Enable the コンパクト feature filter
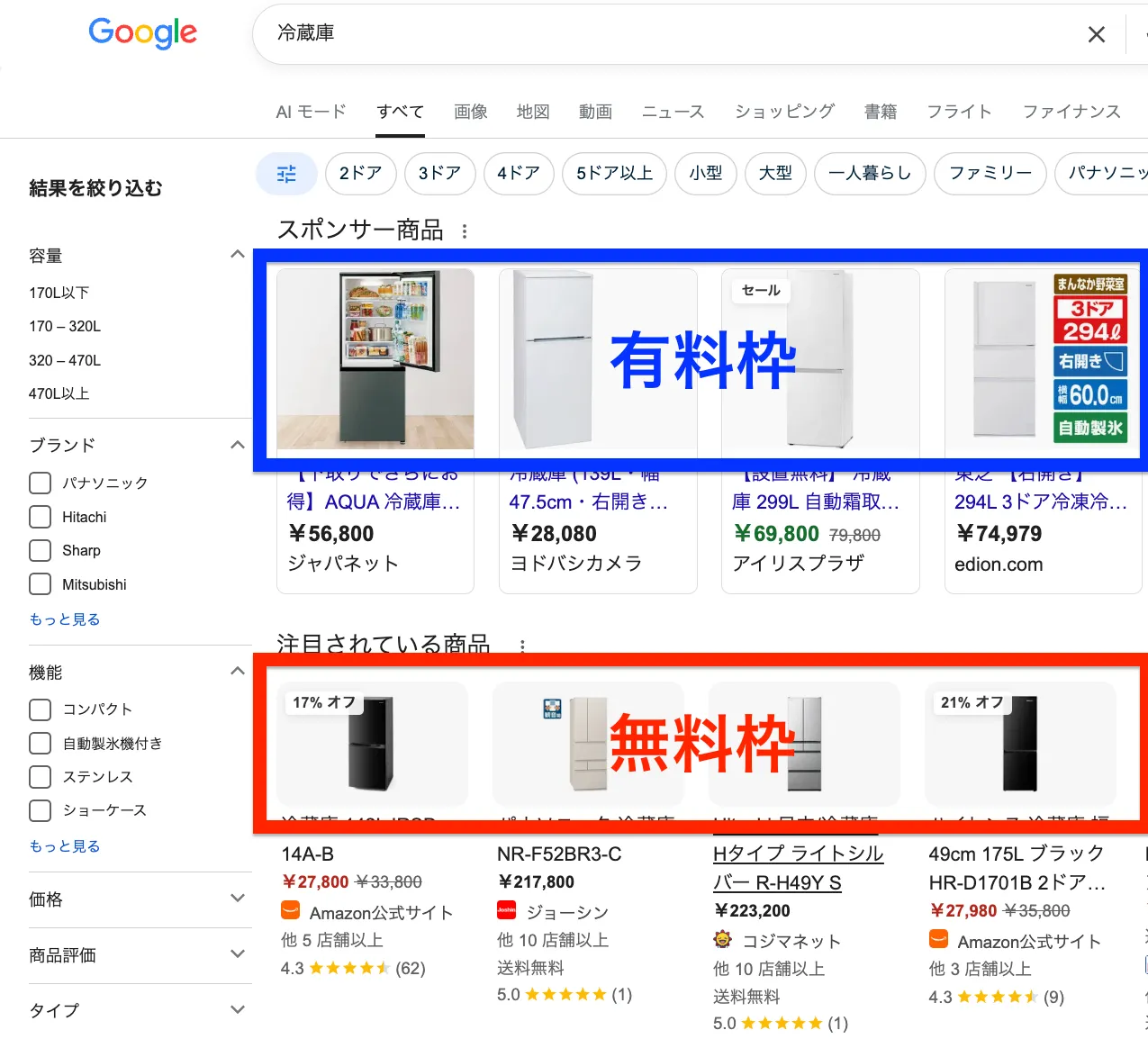Viewport: 1148px width, 1039px height. (41, 709)
